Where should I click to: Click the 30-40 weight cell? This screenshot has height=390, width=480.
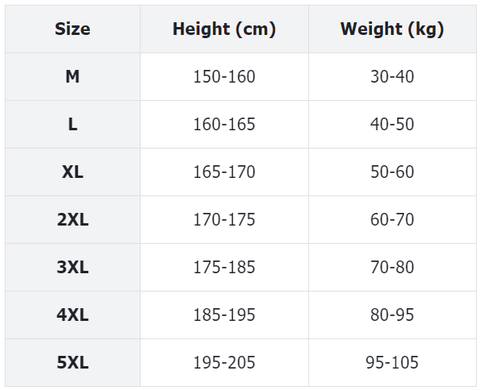tap(392, 77)
